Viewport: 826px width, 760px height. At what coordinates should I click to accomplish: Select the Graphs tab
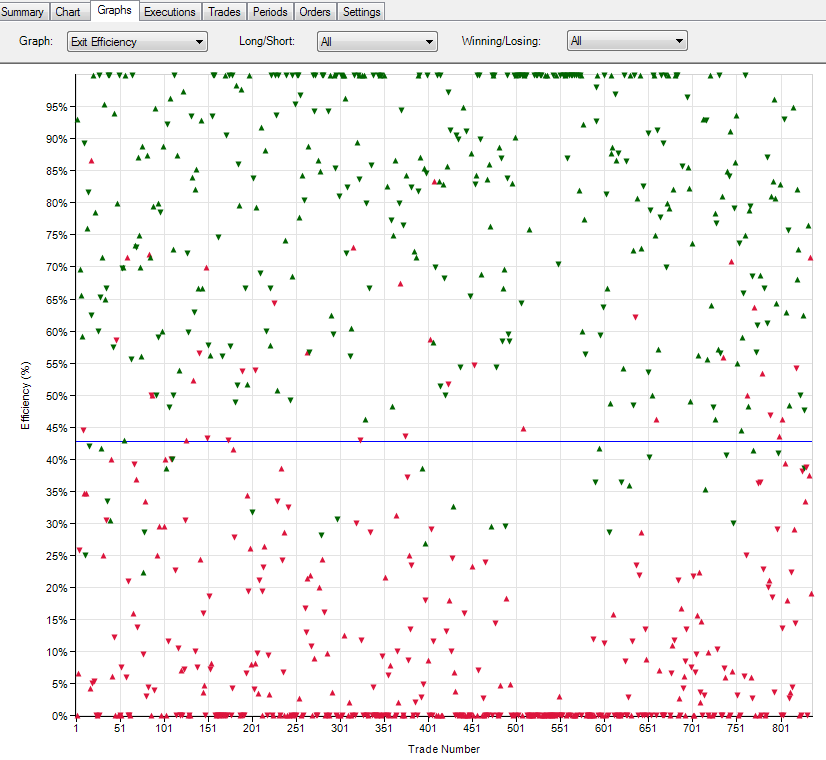(114, 11)
